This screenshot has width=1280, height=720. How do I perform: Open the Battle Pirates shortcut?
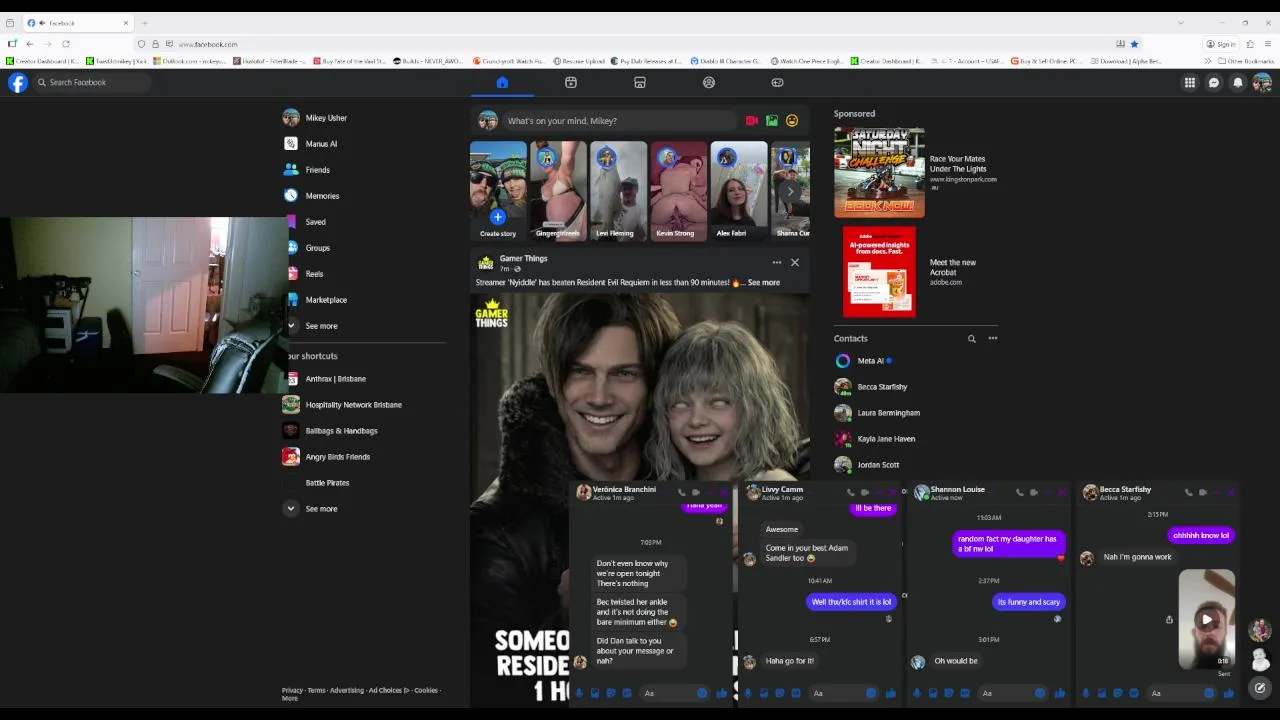[x=327, y=483]
